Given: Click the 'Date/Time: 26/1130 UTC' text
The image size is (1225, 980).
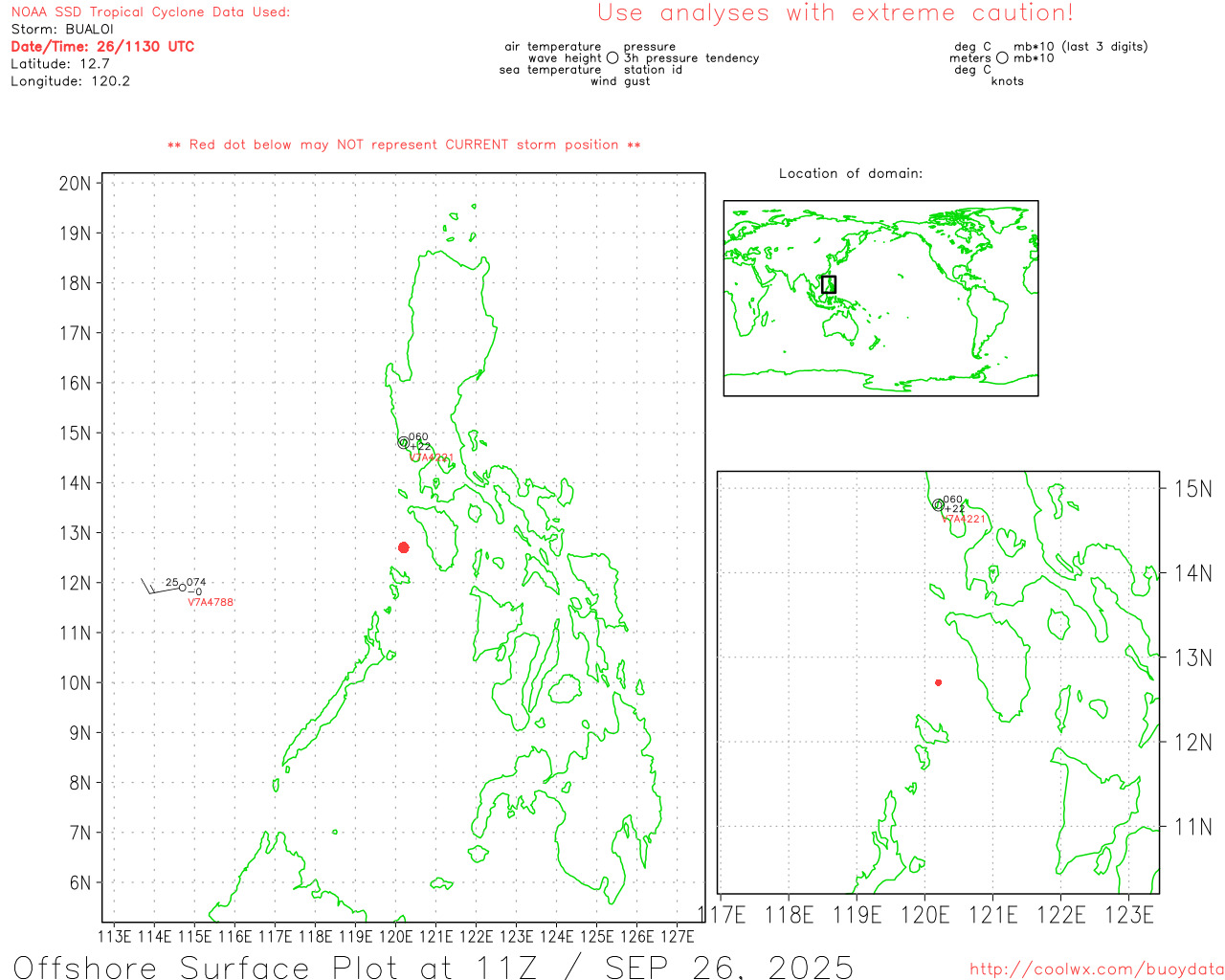Looking at the screenshot, I should [x=102, y=47].
